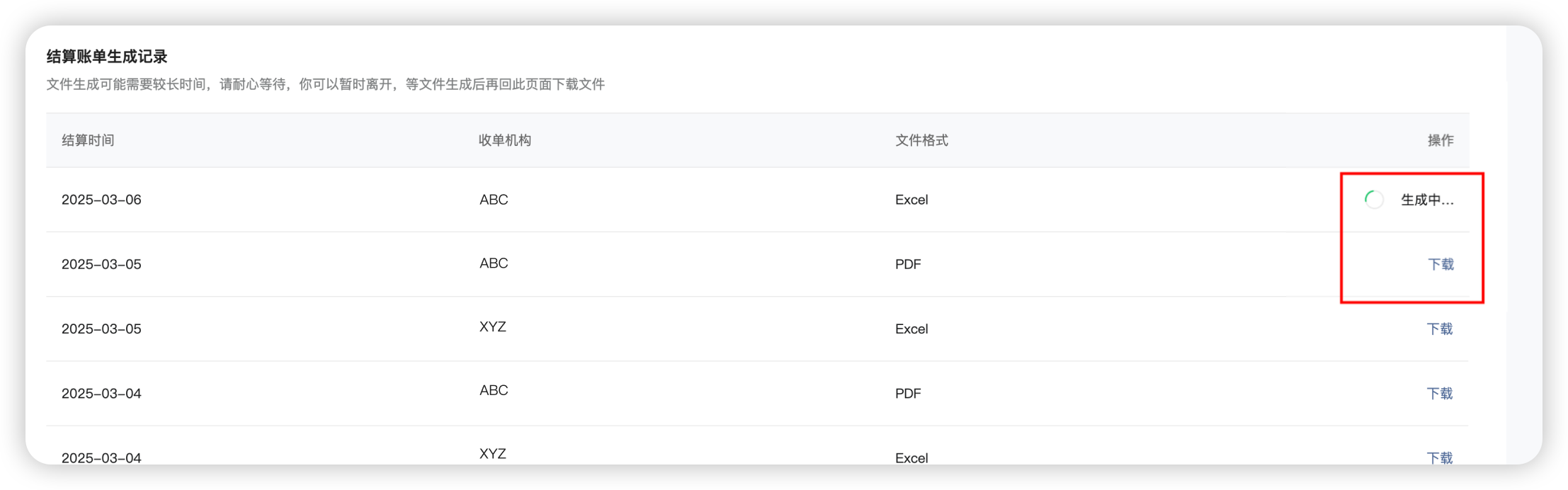Click the 文件格式 column header
Viewport: 1568px width, 490px height.
pos(921,140)
